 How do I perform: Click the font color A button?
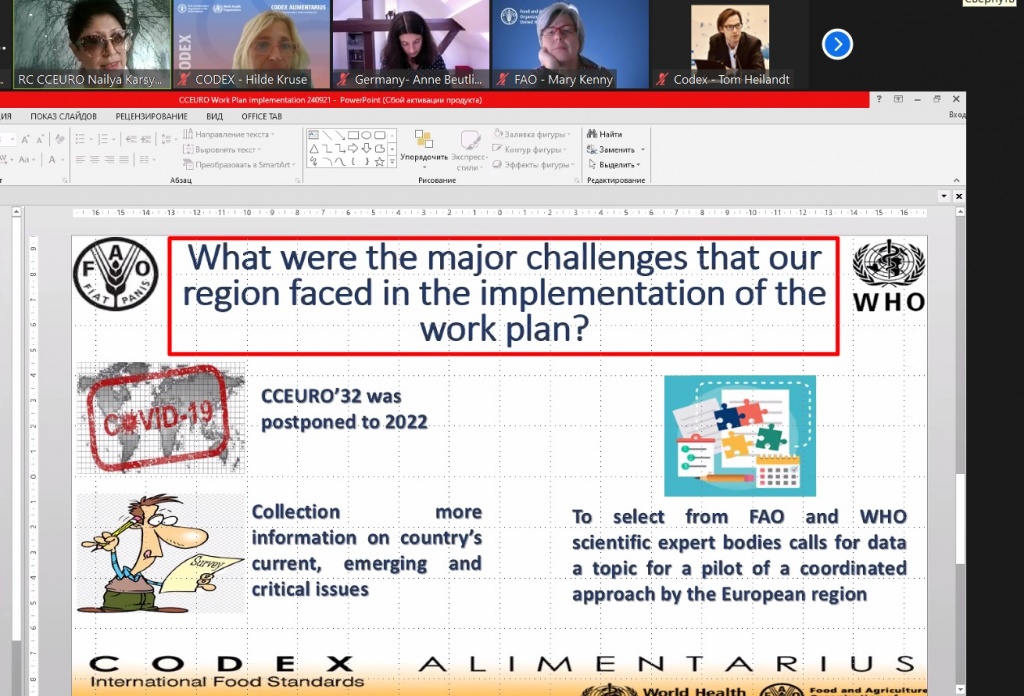click(53, 159)
